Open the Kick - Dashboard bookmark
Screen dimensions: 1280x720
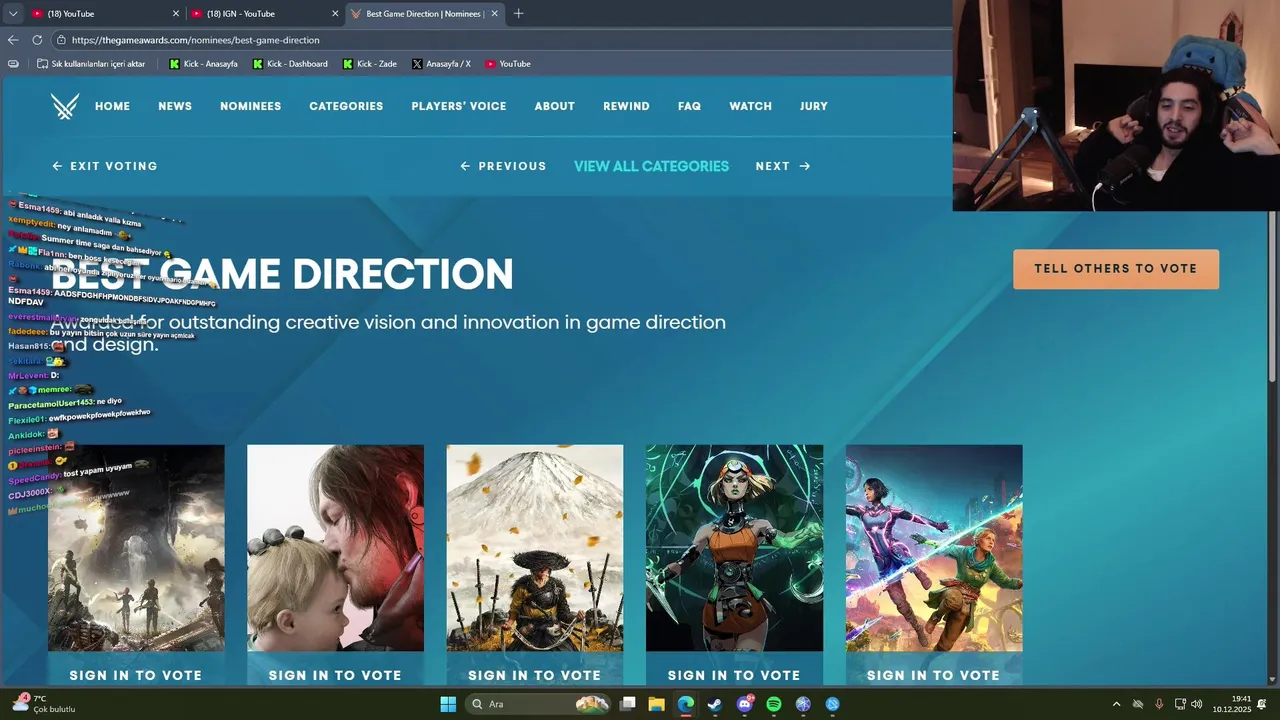pos(290,64)
